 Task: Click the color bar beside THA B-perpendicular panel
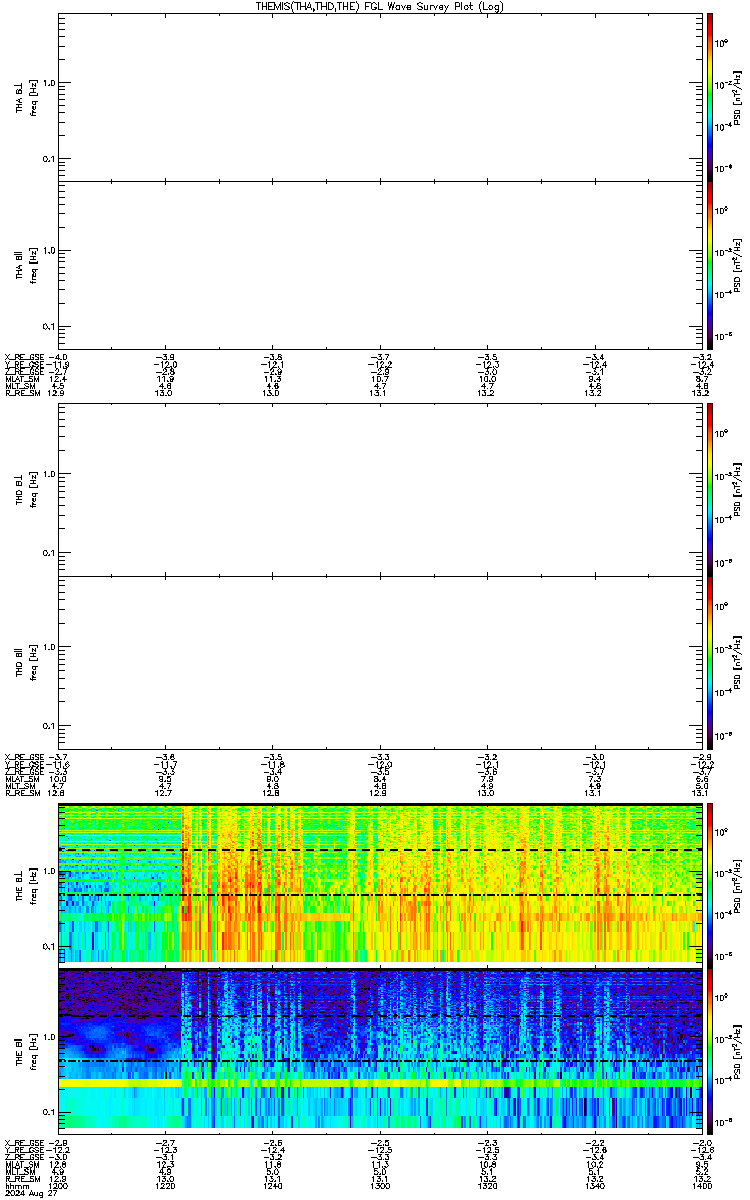tap(710, 97)
